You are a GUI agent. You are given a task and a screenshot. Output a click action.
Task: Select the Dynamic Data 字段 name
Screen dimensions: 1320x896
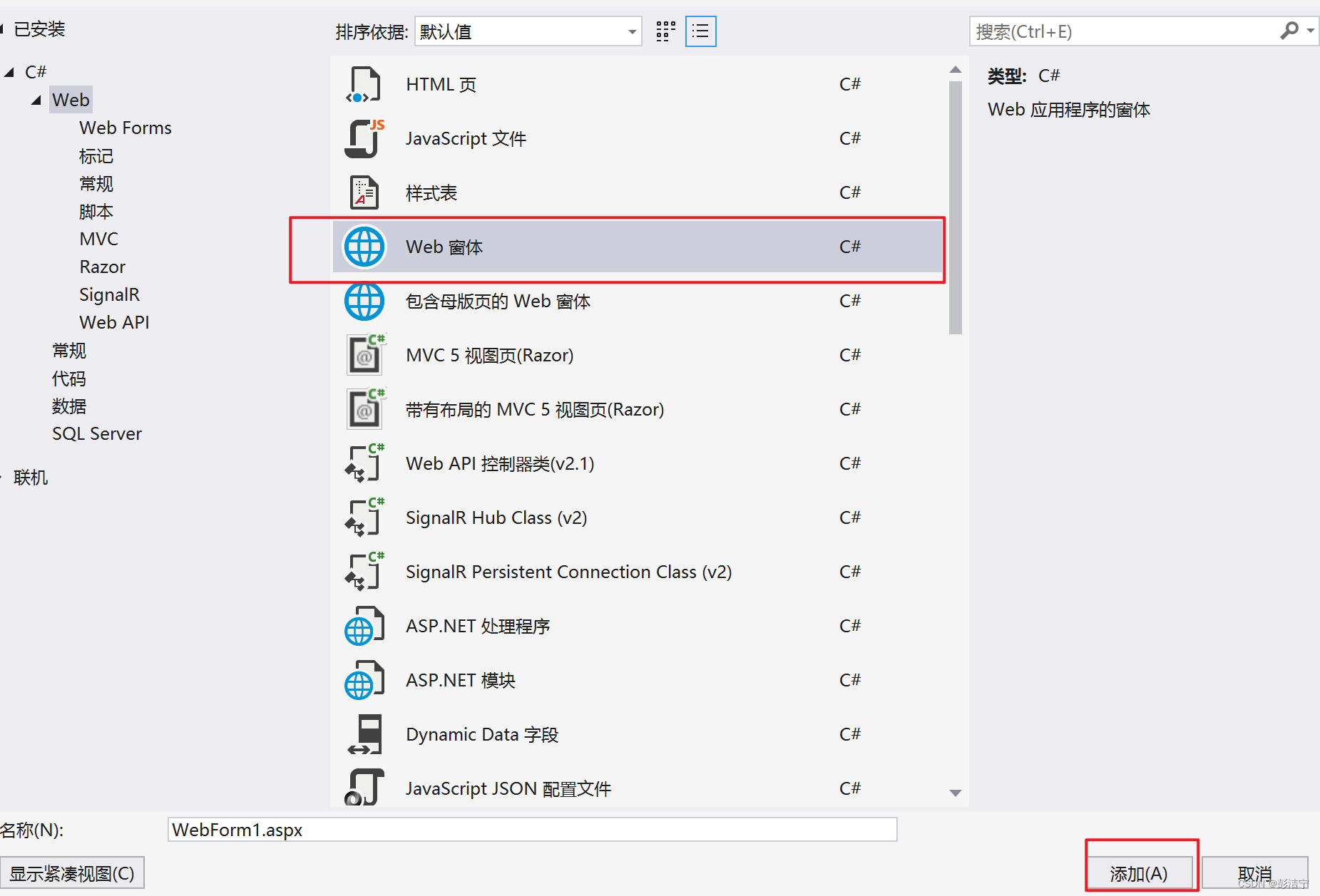tap(482, 734)
